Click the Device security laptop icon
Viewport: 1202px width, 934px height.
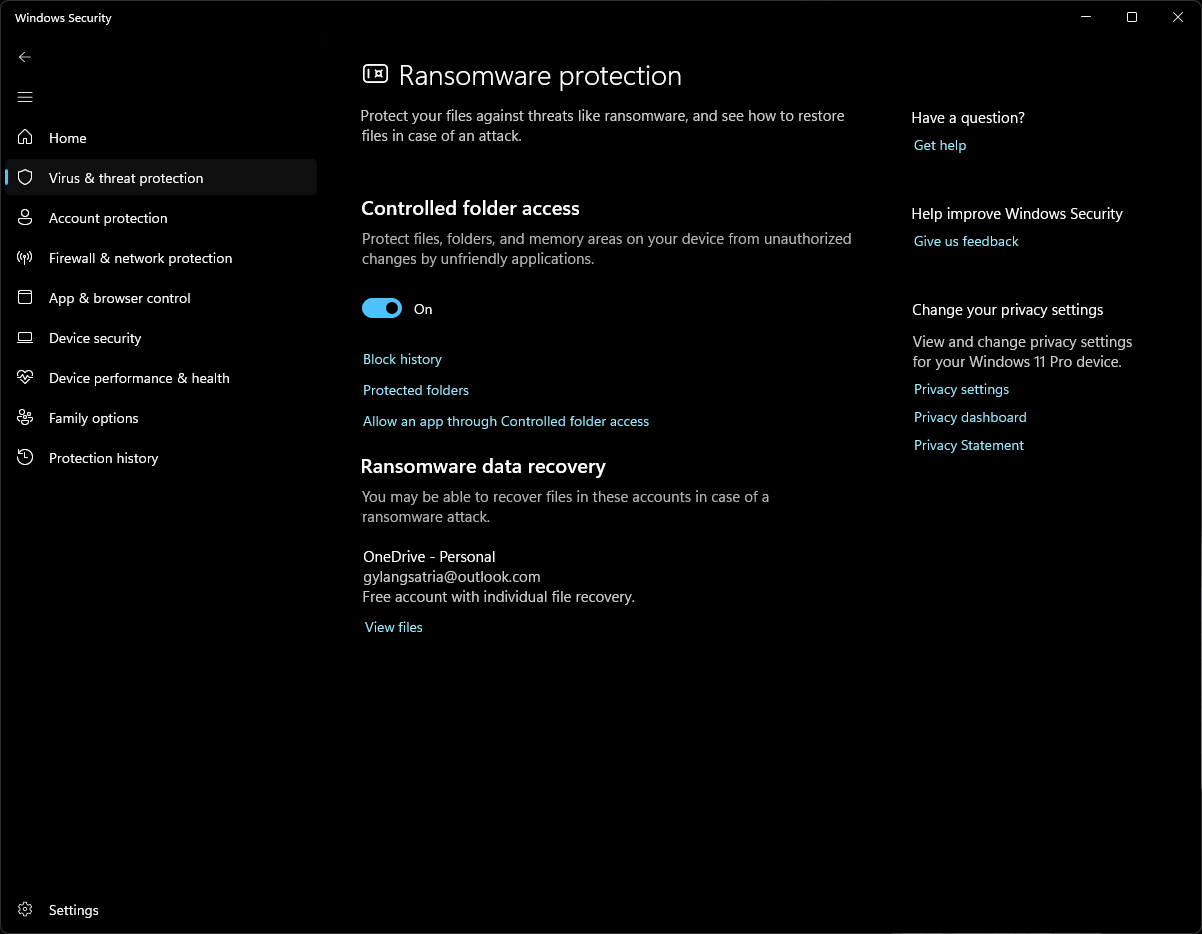tap(26, 338)
